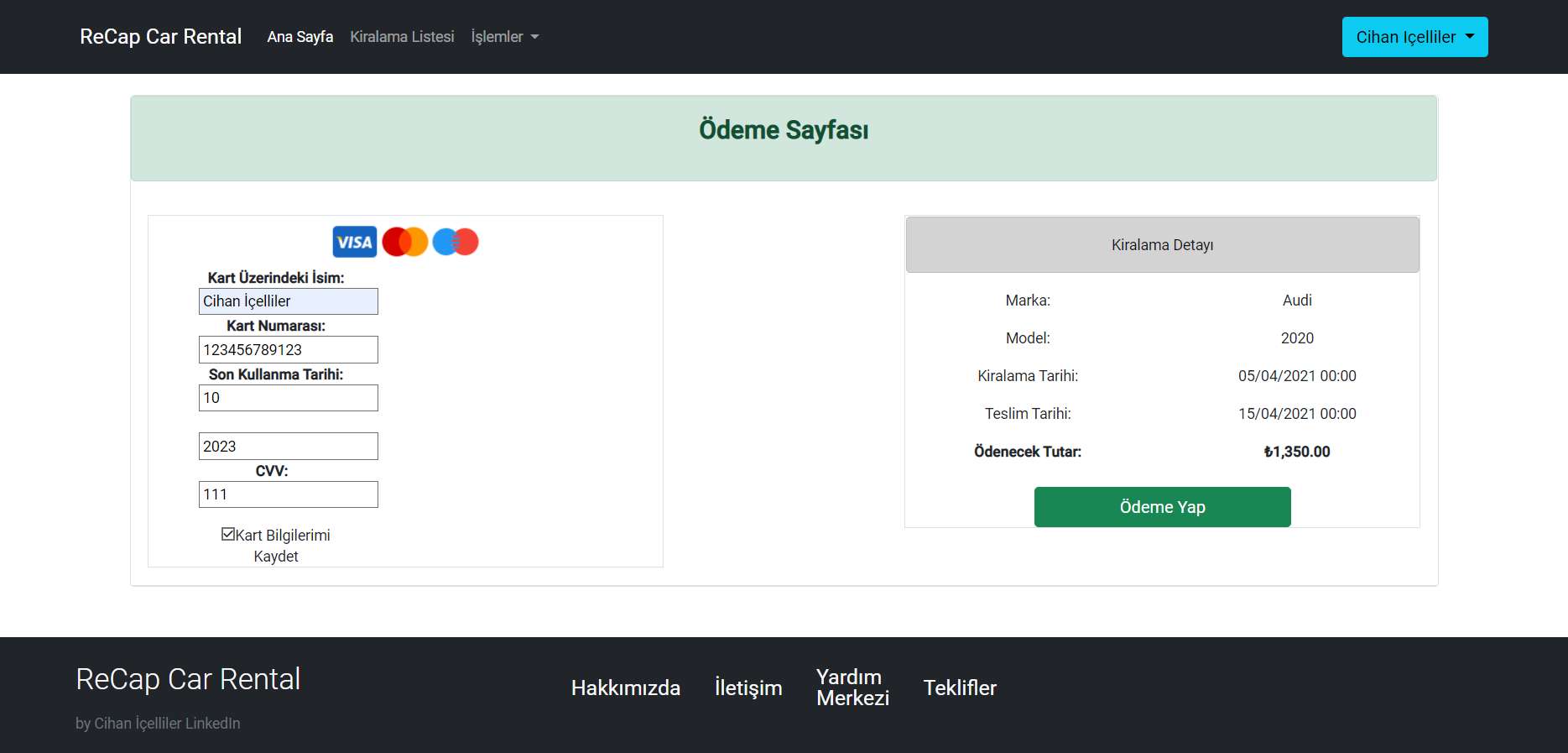Expand the İşlemler navbar dropdown
The image size is (1568, 753).
coord(504,37)
